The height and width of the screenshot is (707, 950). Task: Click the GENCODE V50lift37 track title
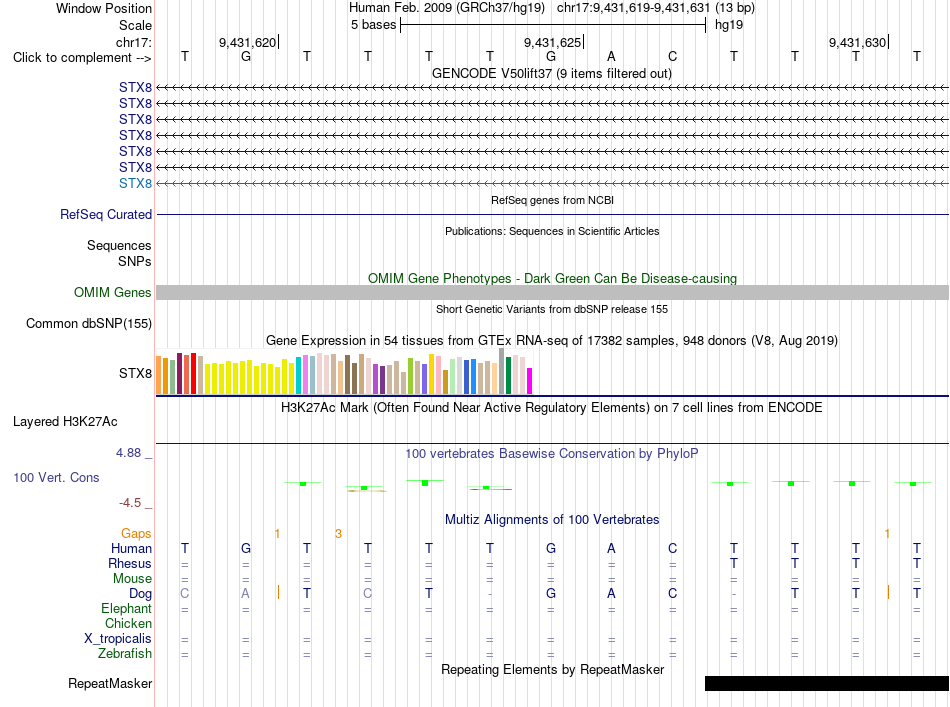[x=551, y=73]
